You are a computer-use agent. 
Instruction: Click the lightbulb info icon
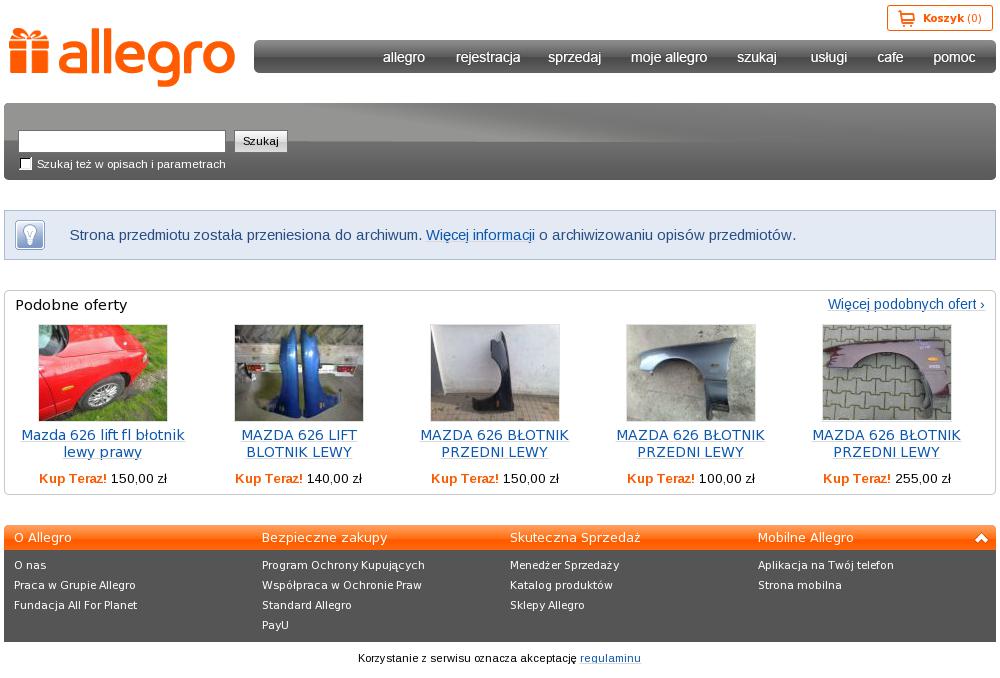(30, 235)
